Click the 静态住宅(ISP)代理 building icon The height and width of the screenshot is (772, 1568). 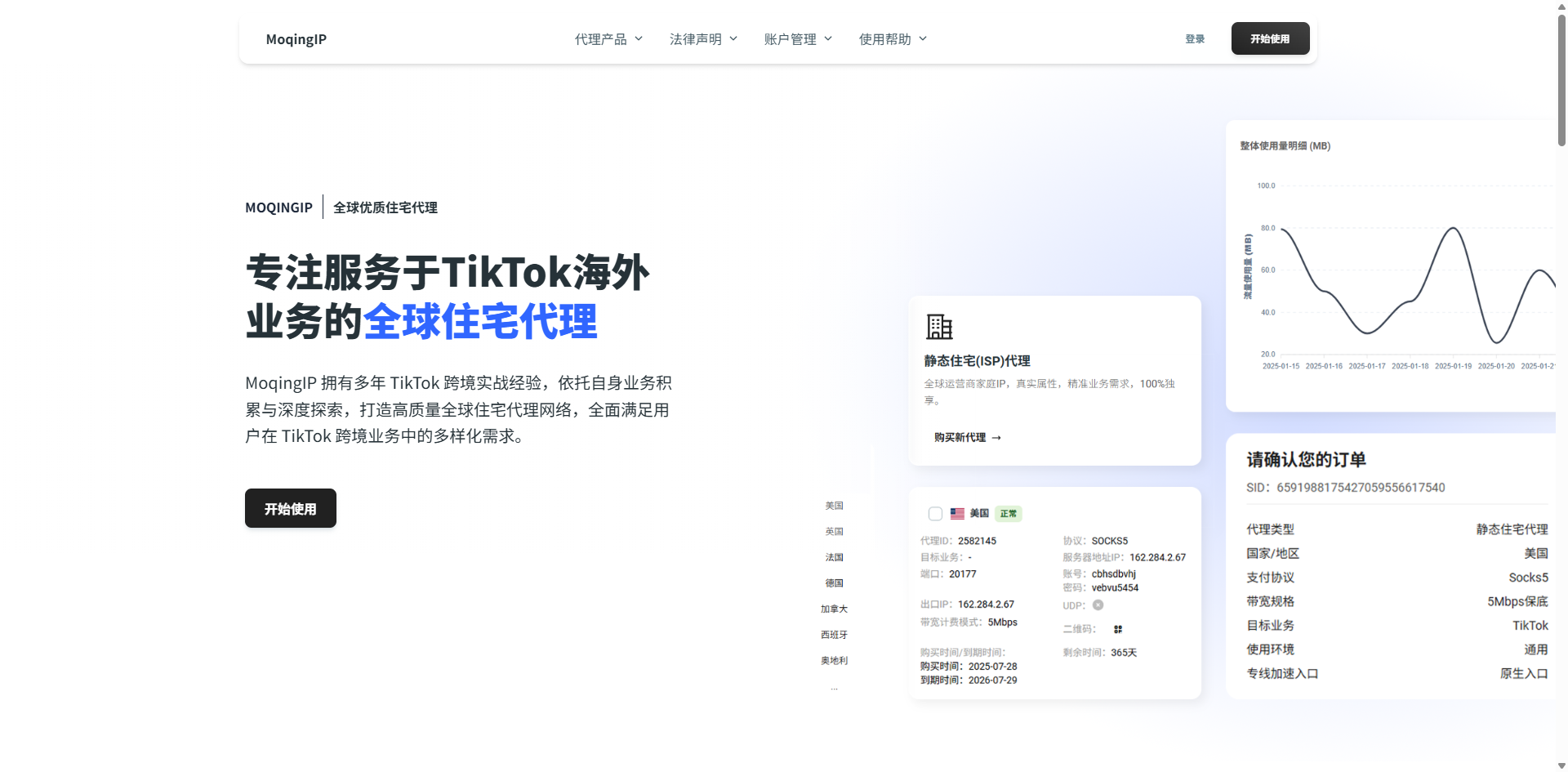[939, 326]
